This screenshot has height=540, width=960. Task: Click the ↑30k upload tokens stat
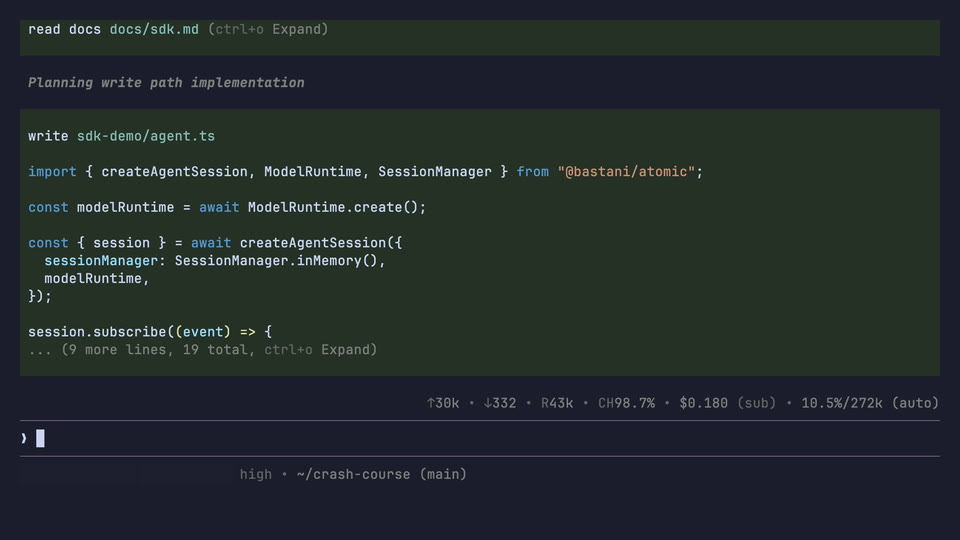click(x=443, y=403)
